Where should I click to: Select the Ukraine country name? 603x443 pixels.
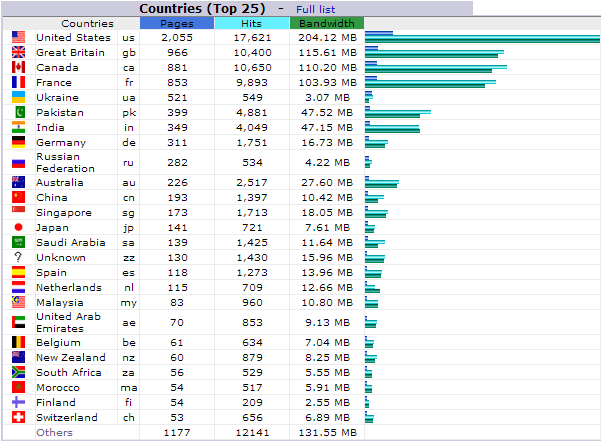pyautogui.click(x=57, y=97)
